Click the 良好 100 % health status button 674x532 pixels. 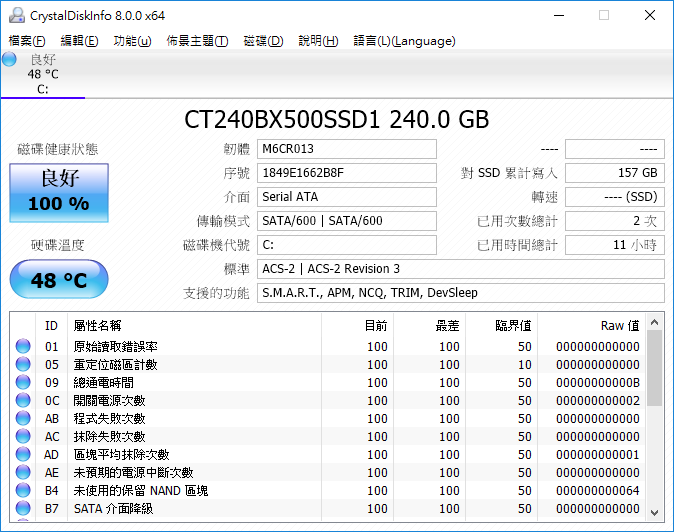click(x=59, y=193)
